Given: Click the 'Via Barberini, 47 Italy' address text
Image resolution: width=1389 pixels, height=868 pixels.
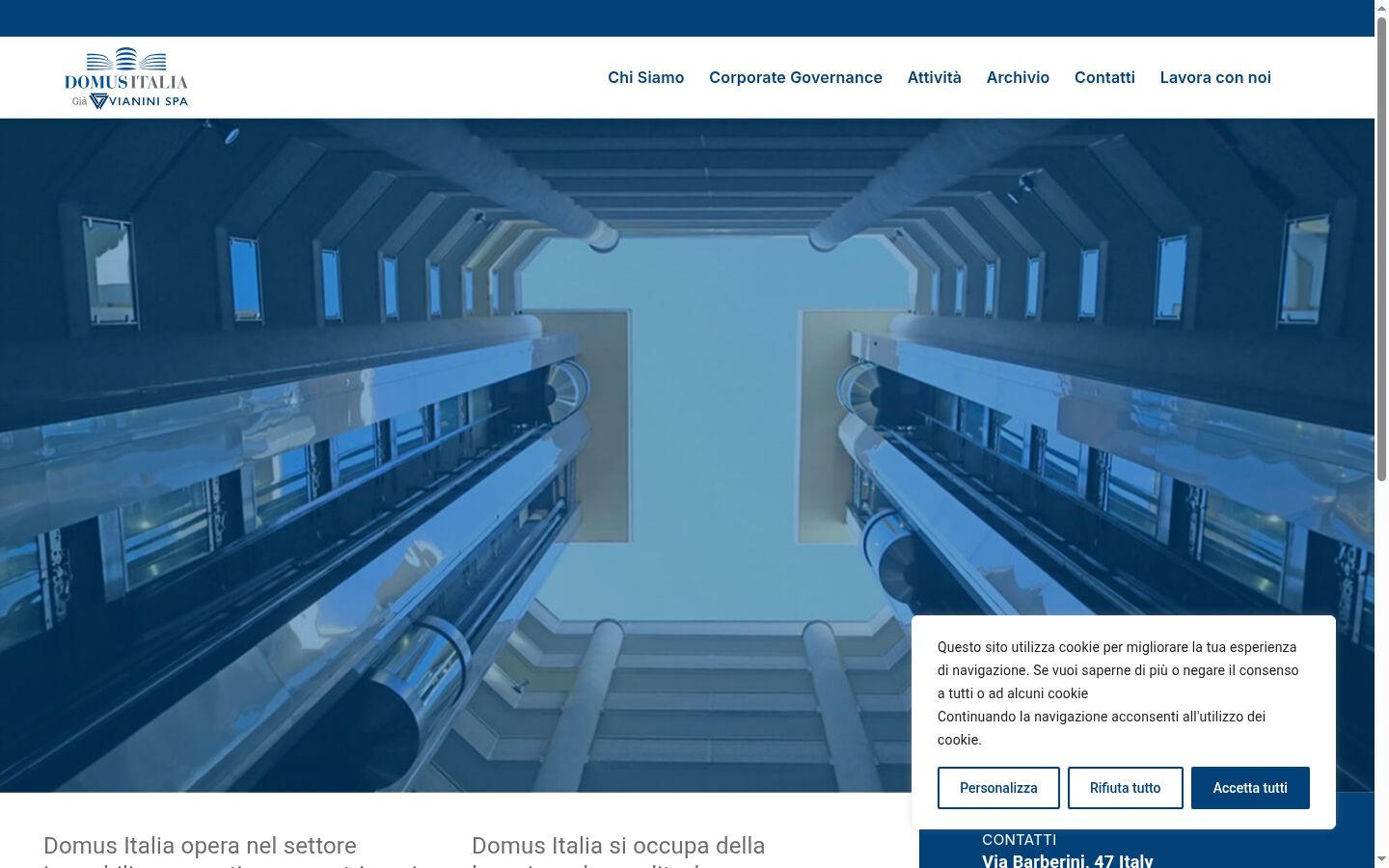Looking at the screenshot, I should pyautogui.click(x=1067, y=860).
